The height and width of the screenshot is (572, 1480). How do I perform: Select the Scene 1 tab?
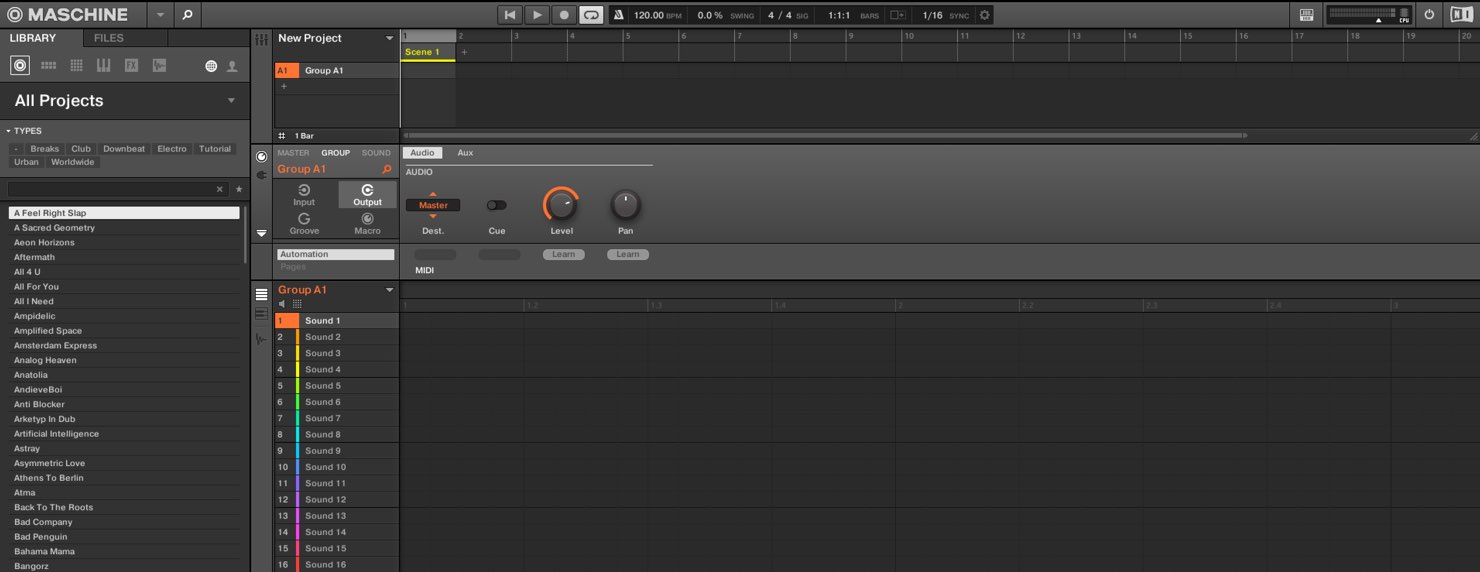(427, 52)
